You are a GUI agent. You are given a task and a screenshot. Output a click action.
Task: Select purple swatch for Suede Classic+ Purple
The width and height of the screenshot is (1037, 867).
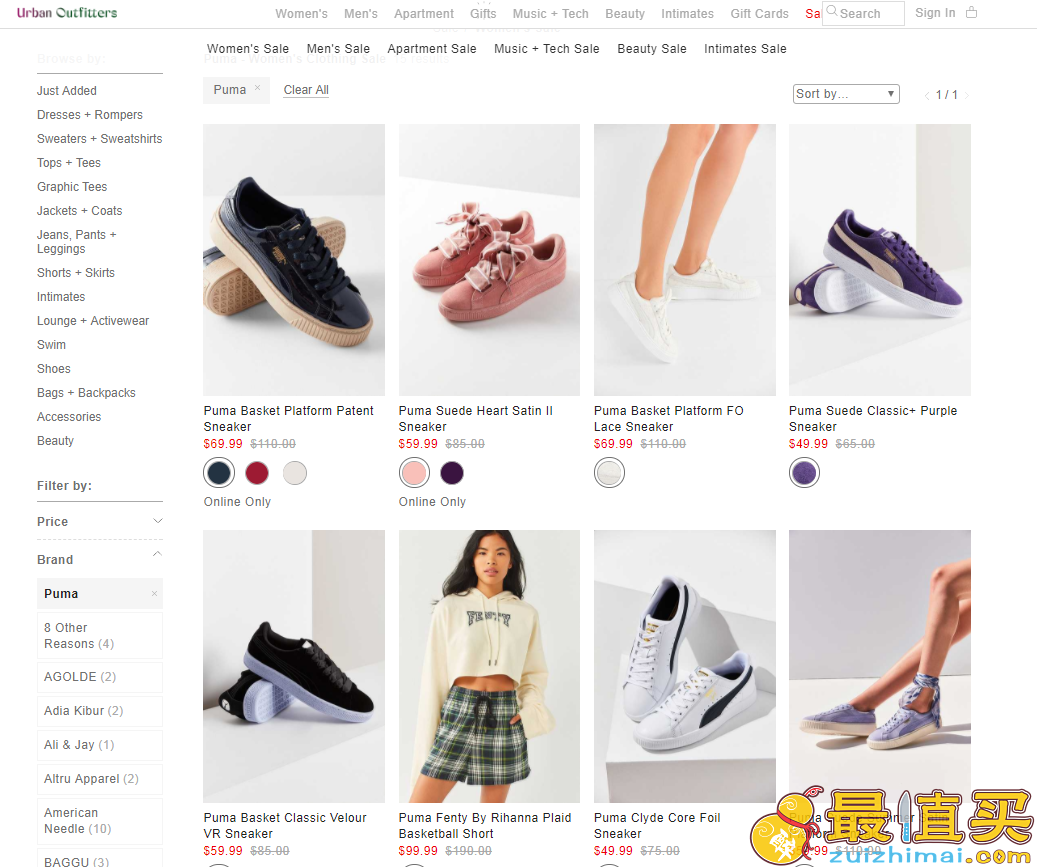804,473
